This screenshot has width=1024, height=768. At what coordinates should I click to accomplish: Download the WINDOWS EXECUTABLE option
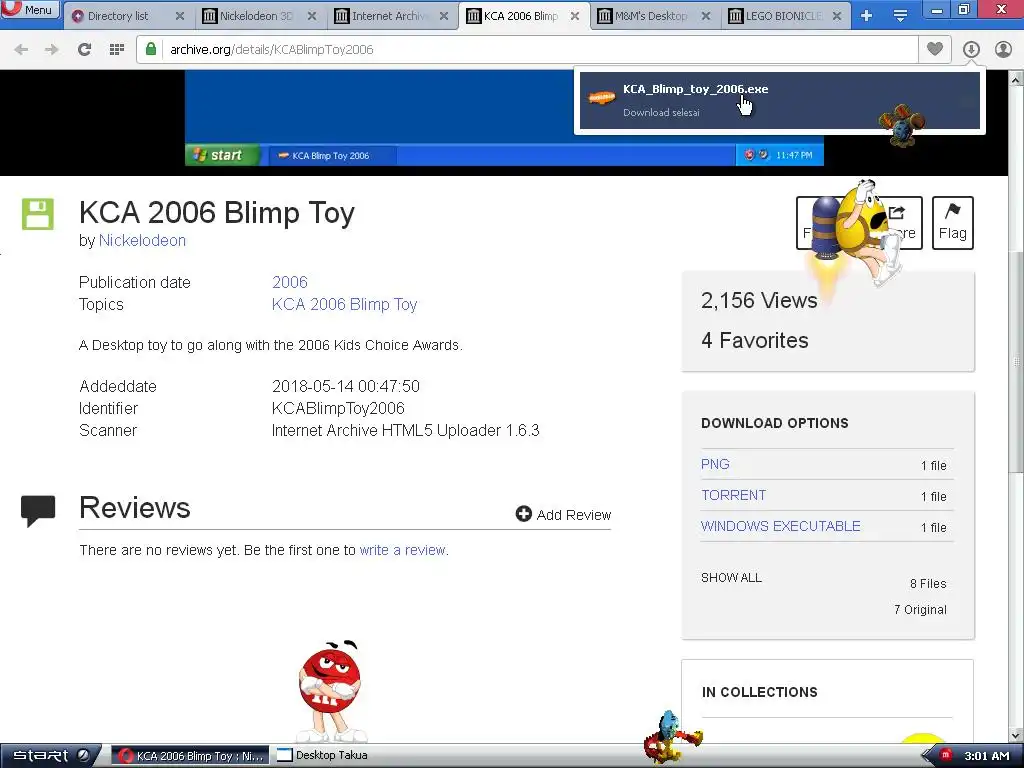[x=780, y=526]
